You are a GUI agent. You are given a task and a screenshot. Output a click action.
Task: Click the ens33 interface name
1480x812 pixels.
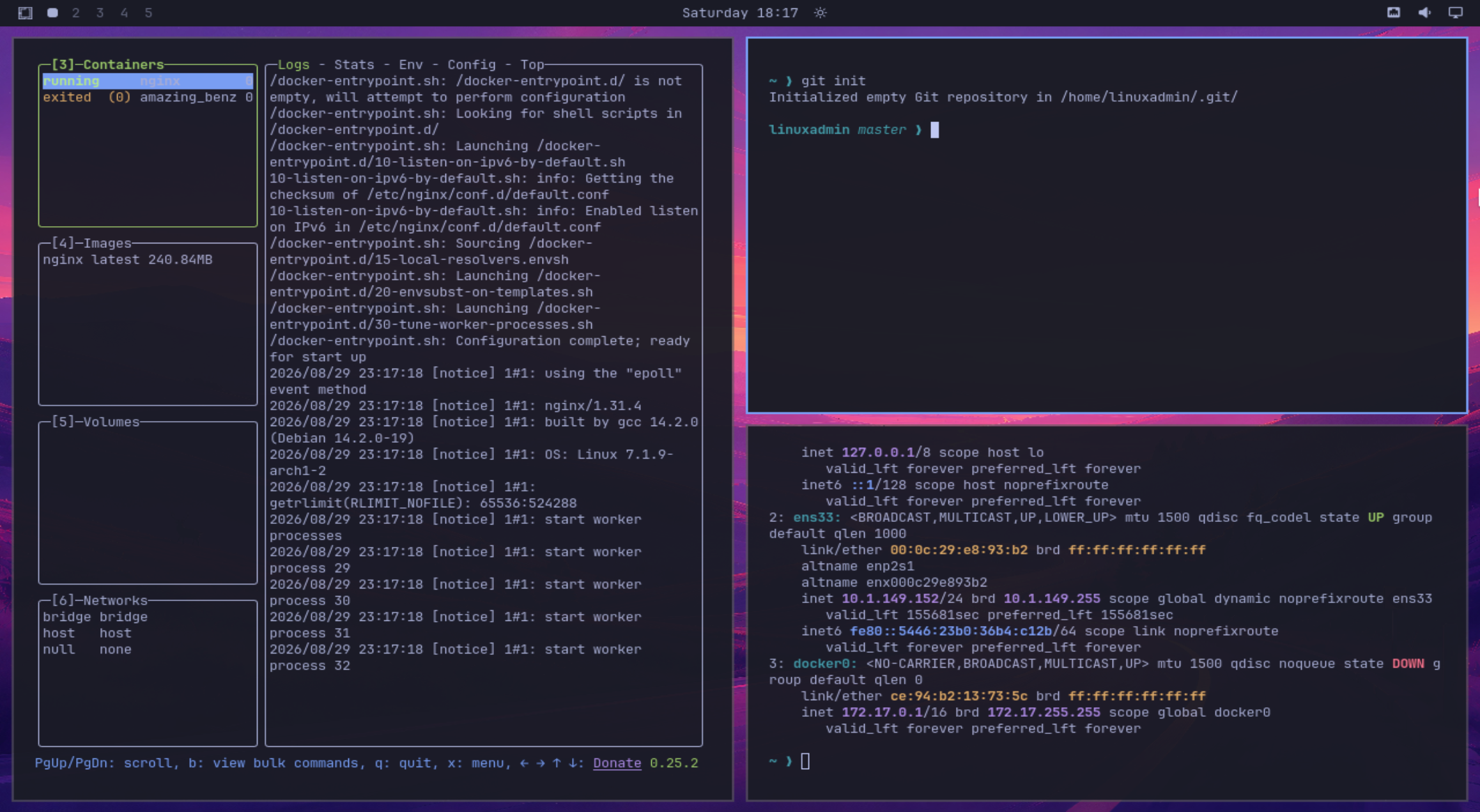pyautogui.click(x=817, y=517)
